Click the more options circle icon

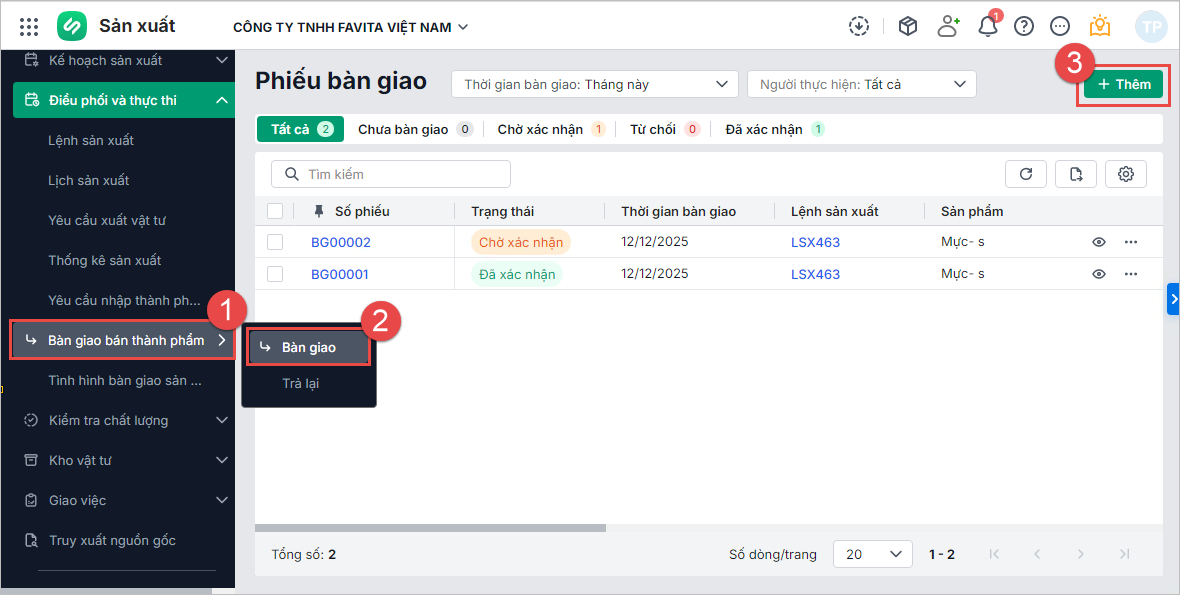pos(1060,26)
